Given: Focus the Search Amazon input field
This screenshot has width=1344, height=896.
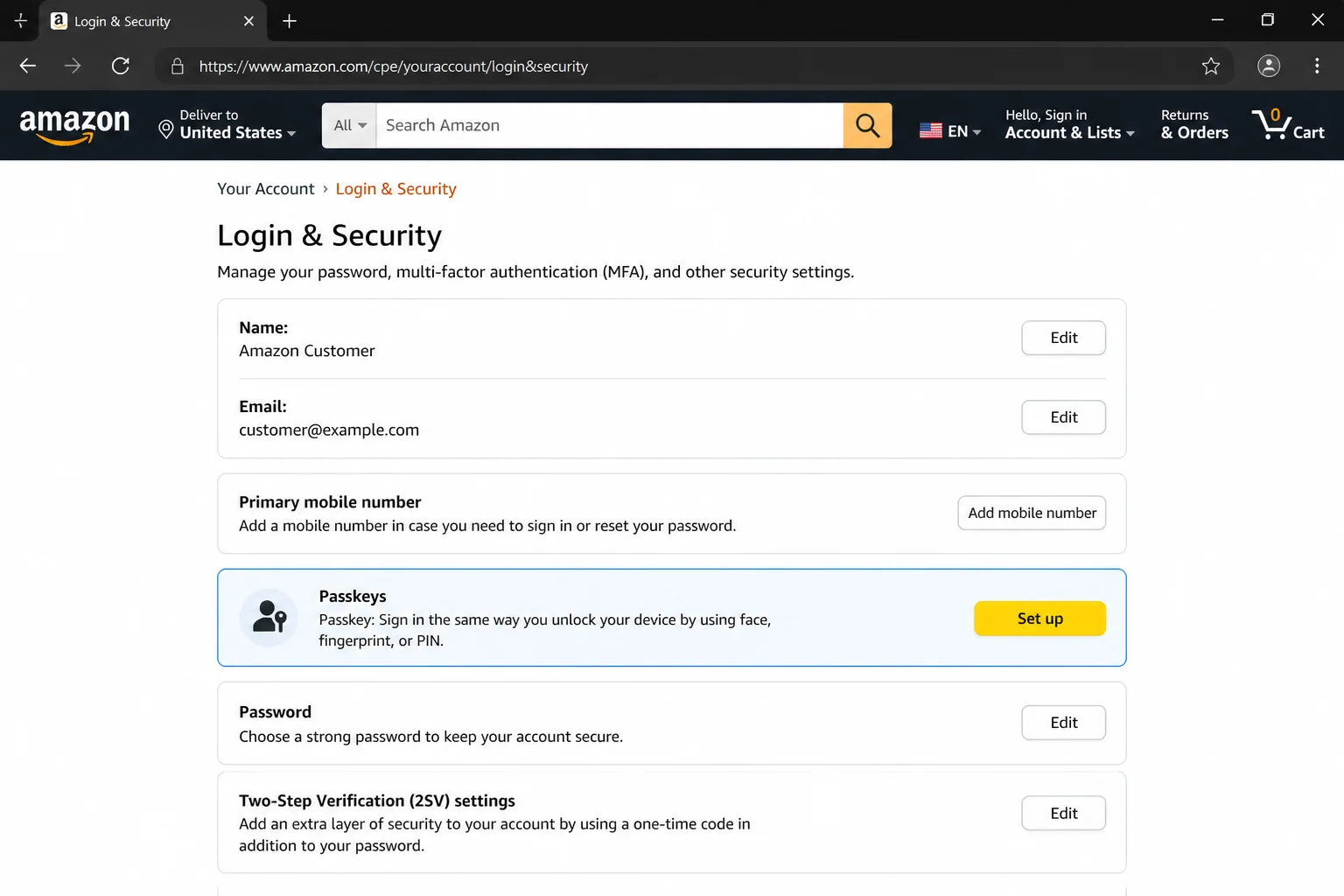Looking at the screenshot, I should tap(609, 125).
